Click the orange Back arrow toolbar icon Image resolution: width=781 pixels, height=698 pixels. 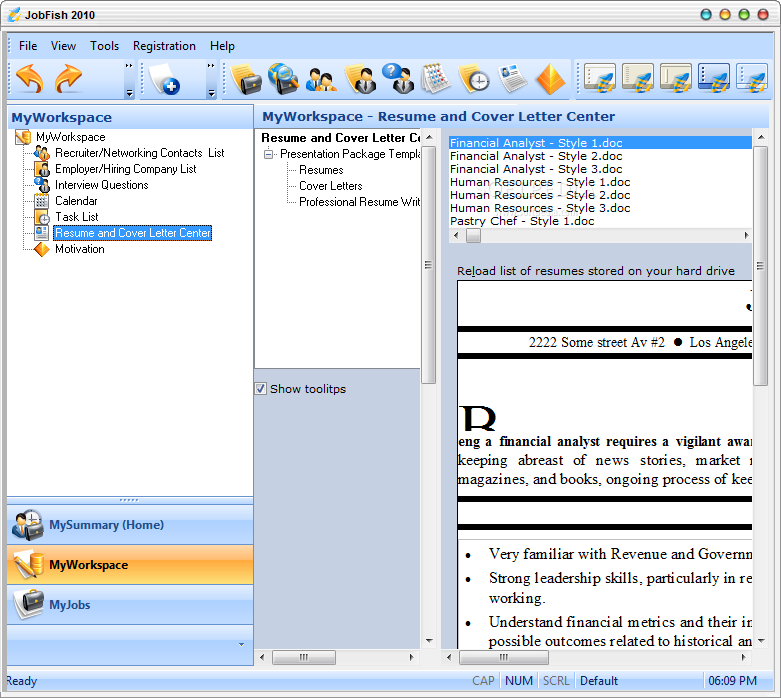pos(30,79)
